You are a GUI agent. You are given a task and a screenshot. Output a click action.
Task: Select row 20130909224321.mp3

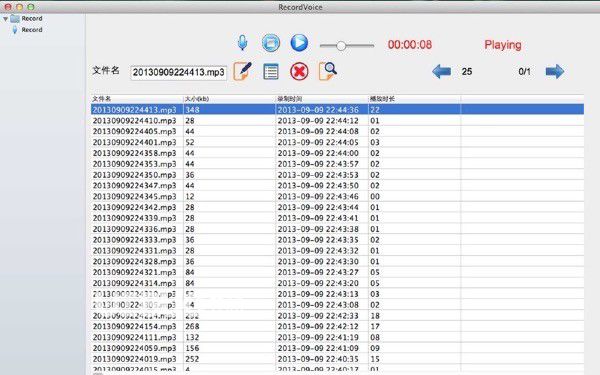(337, 272)
